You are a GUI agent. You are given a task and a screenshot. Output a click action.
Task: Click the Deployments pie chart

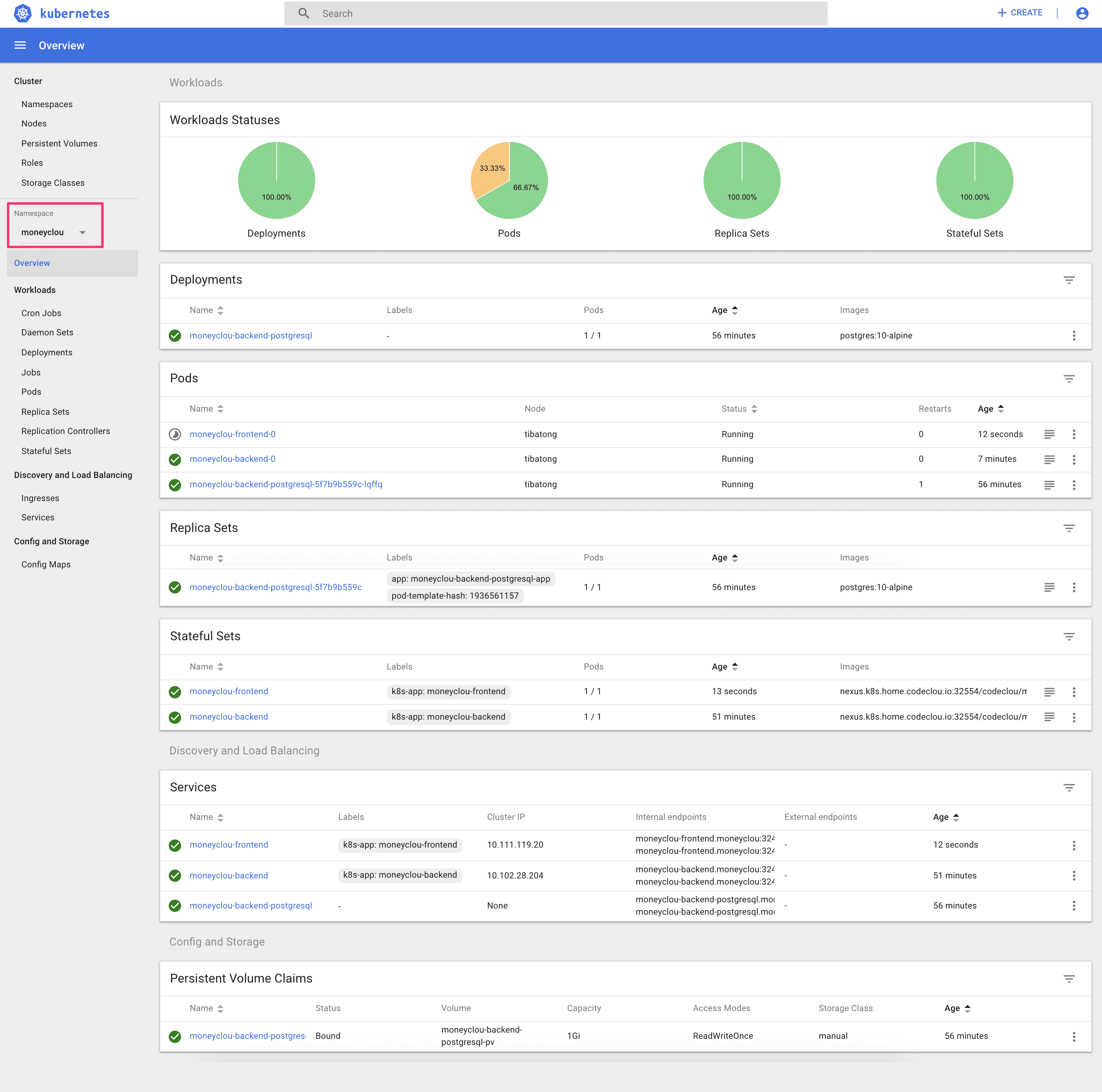(x=277, y=180)
